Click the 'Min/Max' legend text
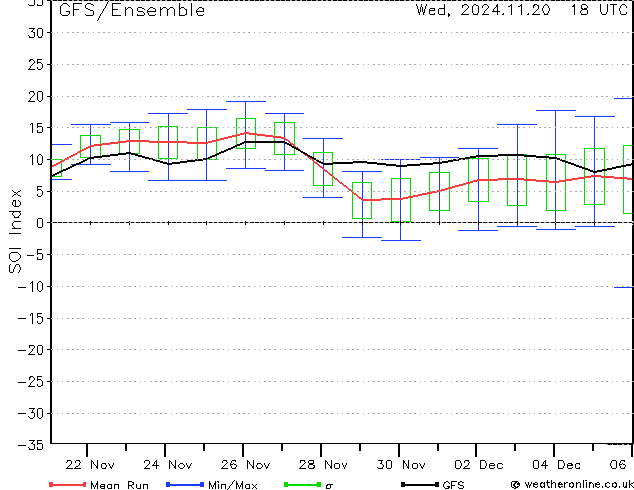The height and width of the screenshot is (490, 634). pyautogui.click(x=232, y=485)
